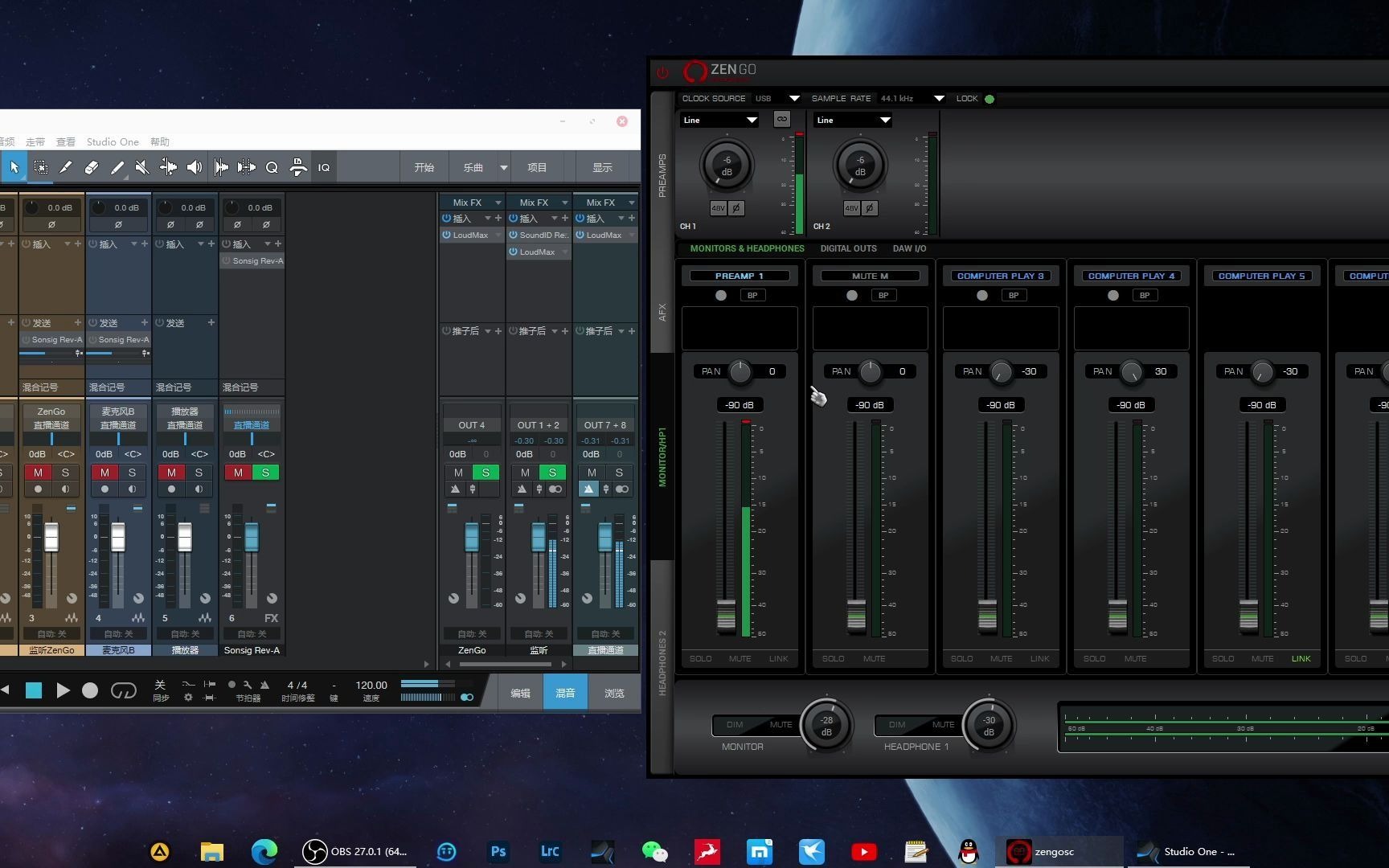Open OBS from the taskbar
1389x868 pixels.
tap(357, 852)
